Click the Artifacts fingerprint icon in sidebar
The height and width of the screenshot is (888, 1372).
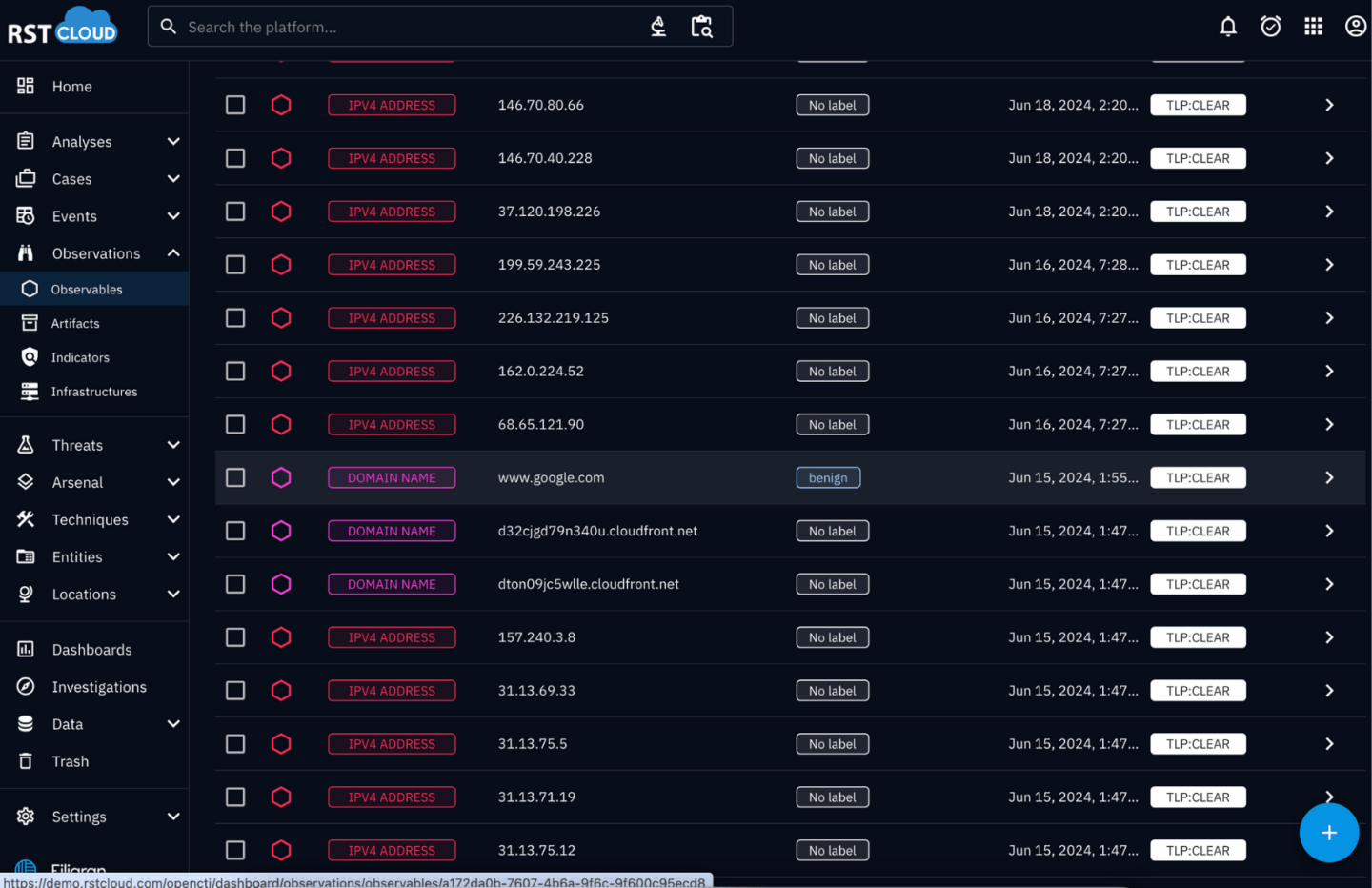click(31, 322)
